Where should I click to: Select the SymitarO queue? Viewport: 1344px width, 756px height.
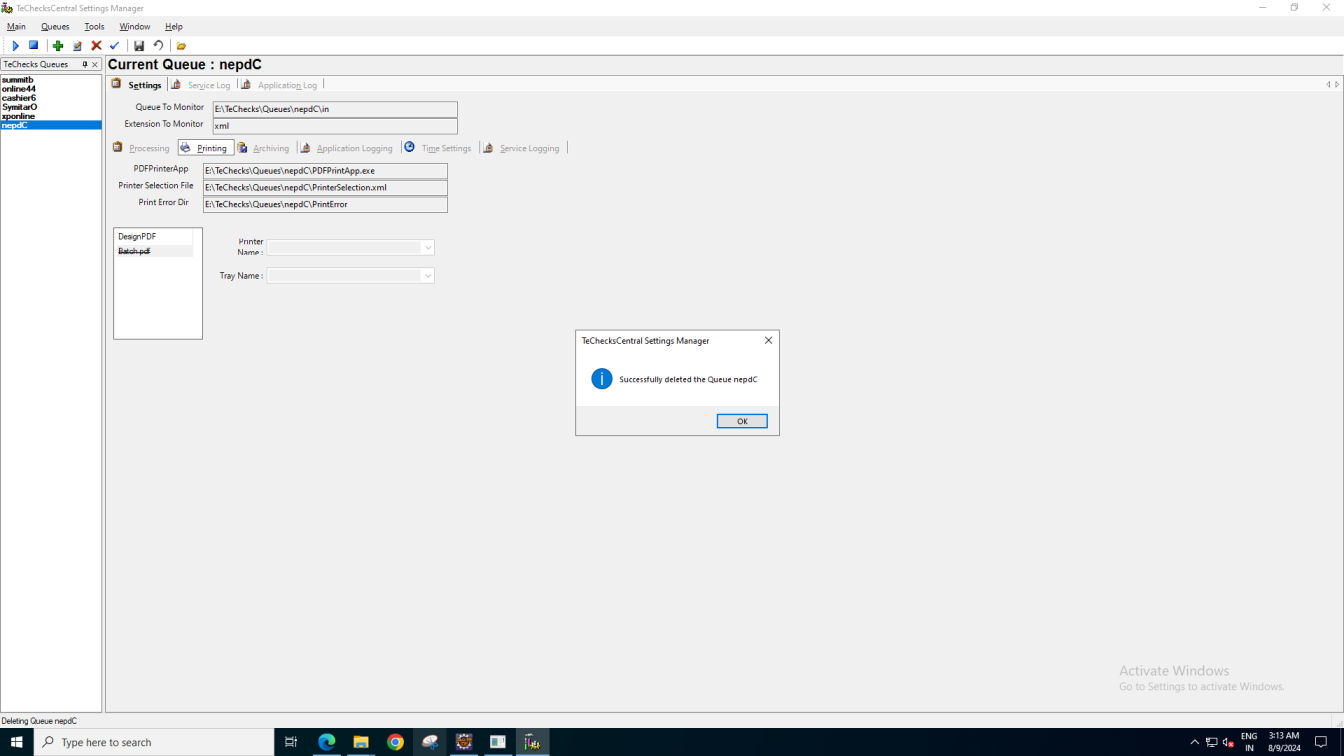tap(20, 107)
